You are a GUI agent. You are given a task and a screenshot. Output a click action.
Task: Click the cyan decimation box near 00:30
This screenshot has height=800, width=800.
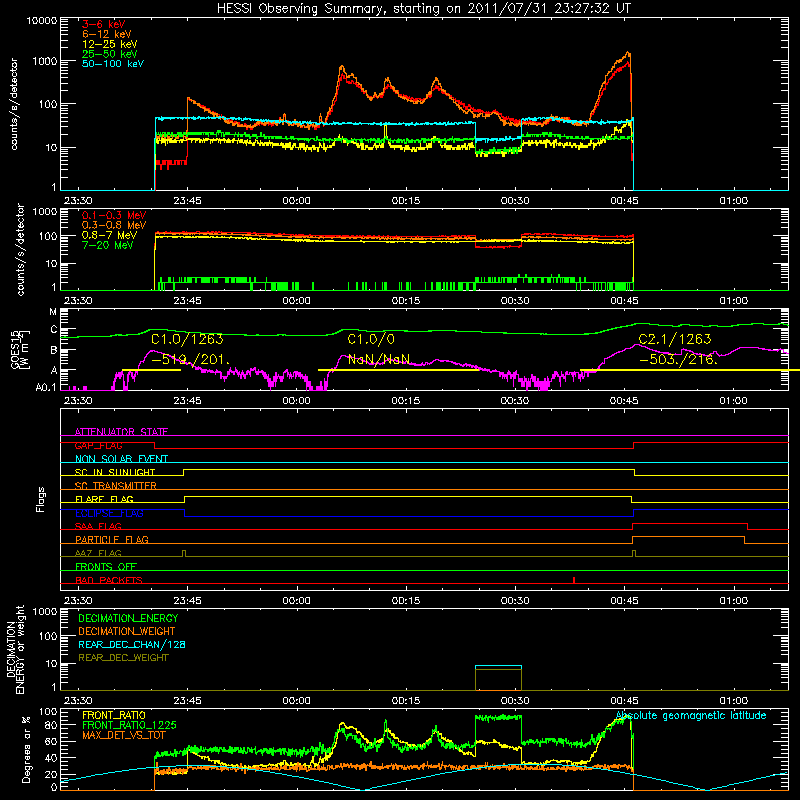[498, 666]
